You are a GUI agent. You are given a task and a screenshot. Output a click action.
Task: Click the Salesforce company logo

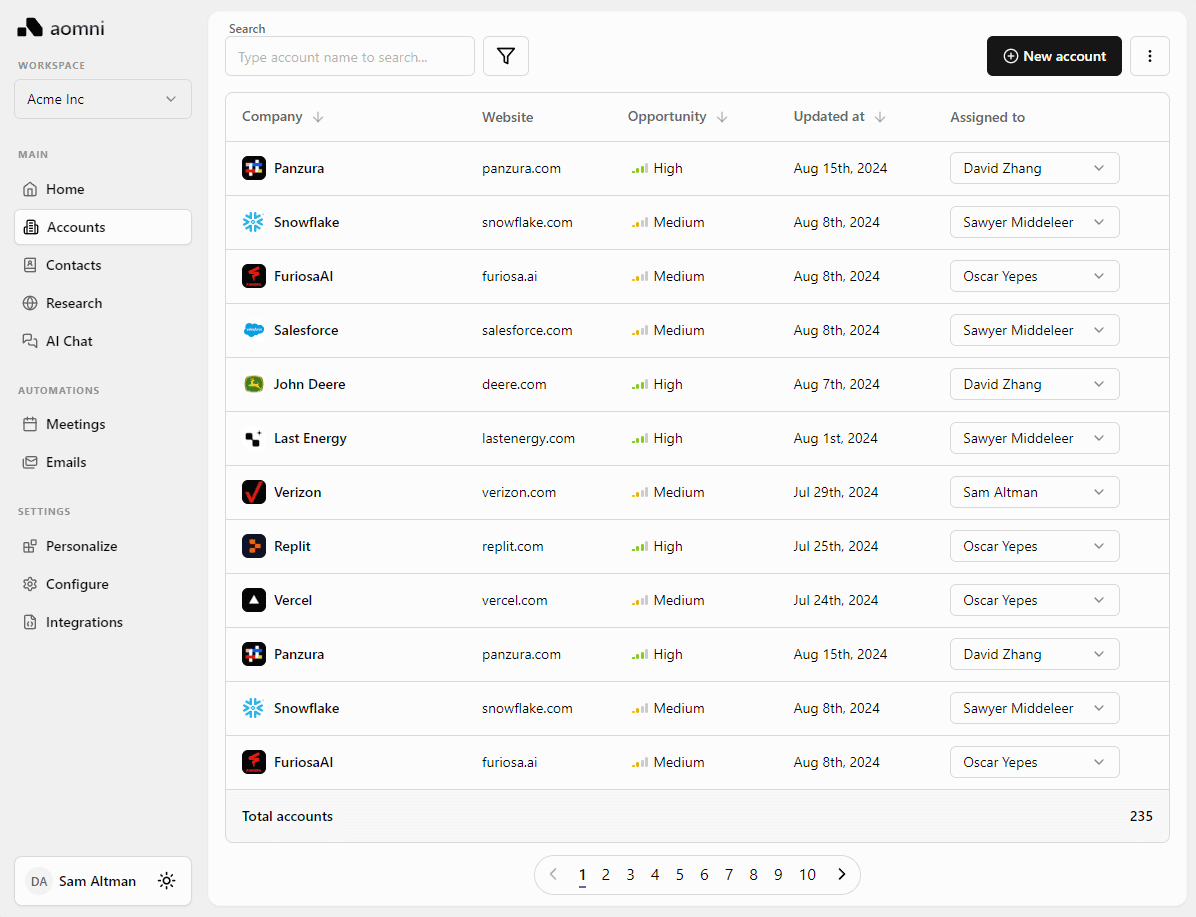pos(253,330)
